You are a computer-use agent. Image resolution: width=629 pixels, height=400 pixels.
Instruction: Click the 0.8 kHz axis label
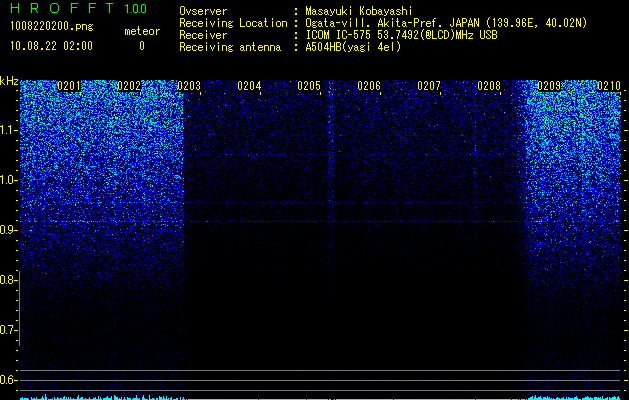7,280
